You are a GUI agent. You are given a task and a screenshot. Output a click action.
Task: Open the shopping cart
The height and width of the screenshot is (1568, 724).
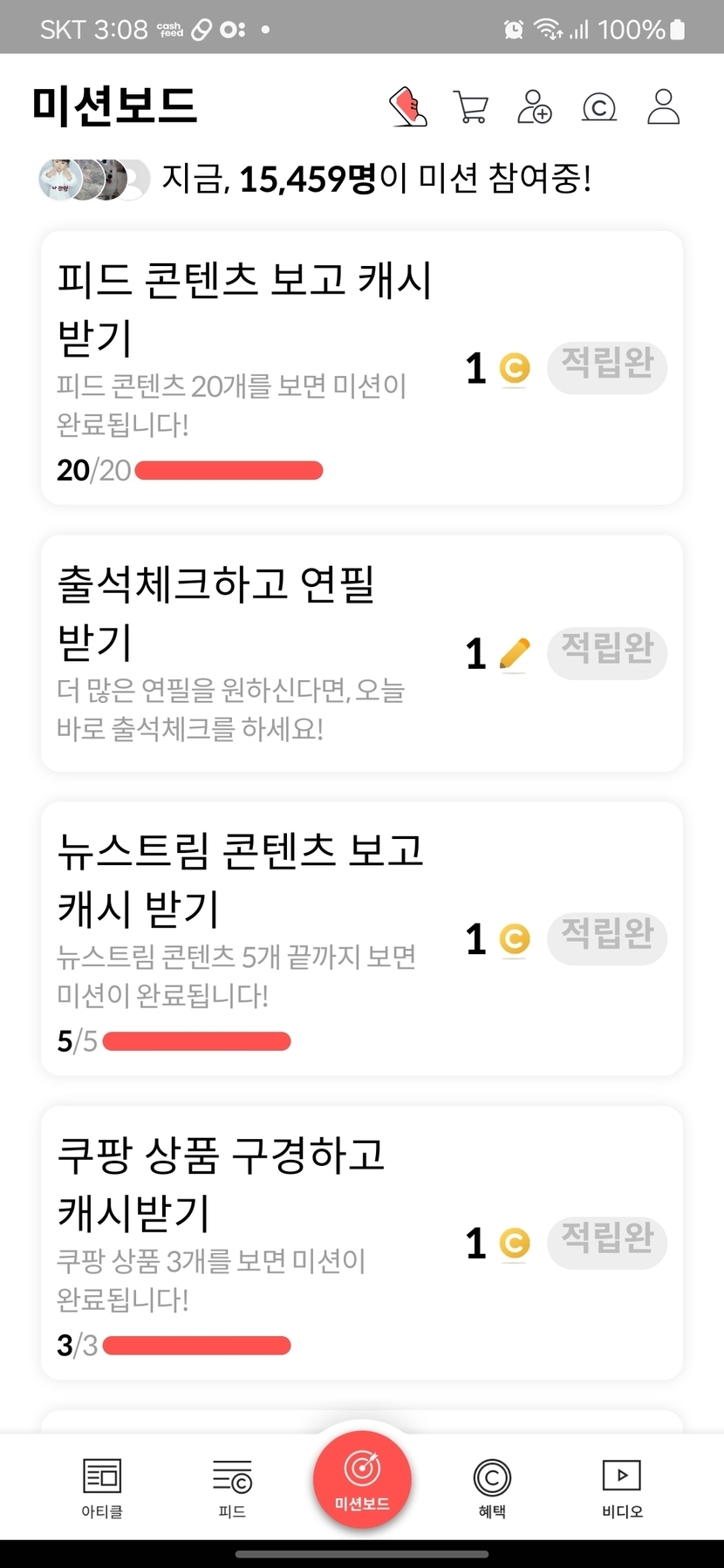(471, 107)
